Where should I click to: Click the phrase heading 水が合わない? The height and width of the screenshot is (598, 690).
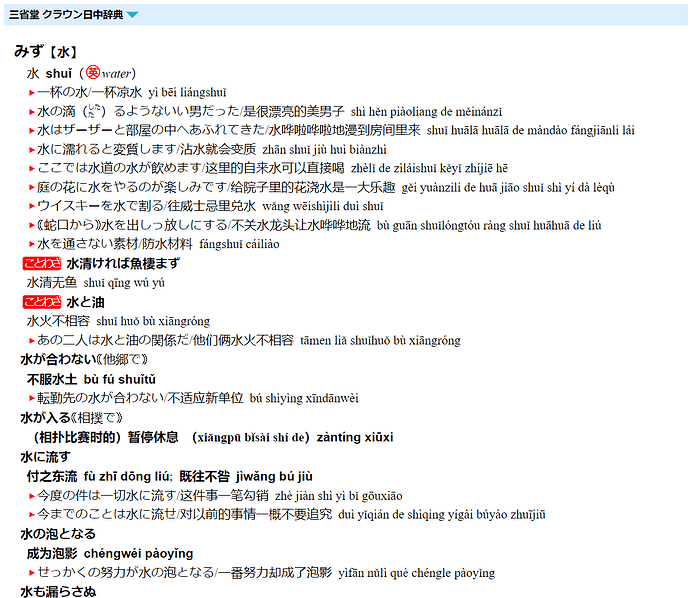58,360
